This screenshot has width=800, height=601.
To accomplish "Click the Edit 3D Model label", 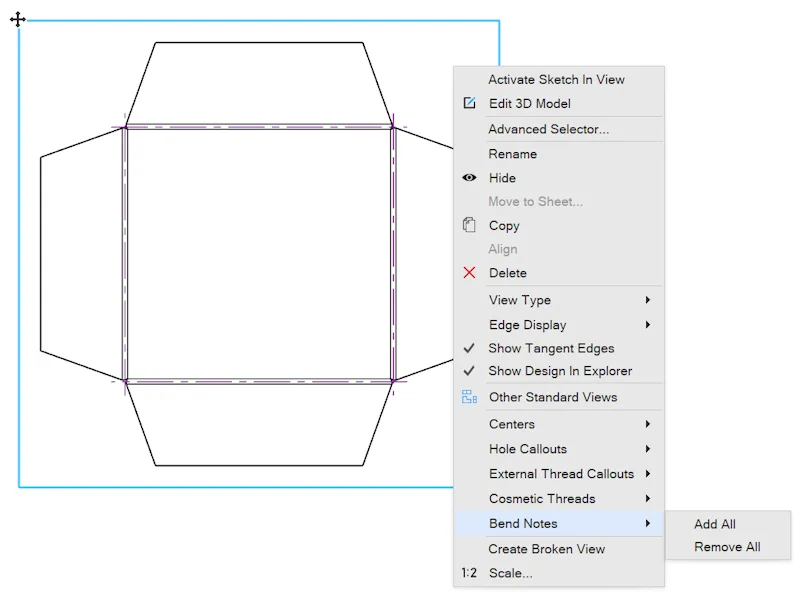I will point(530,104).
